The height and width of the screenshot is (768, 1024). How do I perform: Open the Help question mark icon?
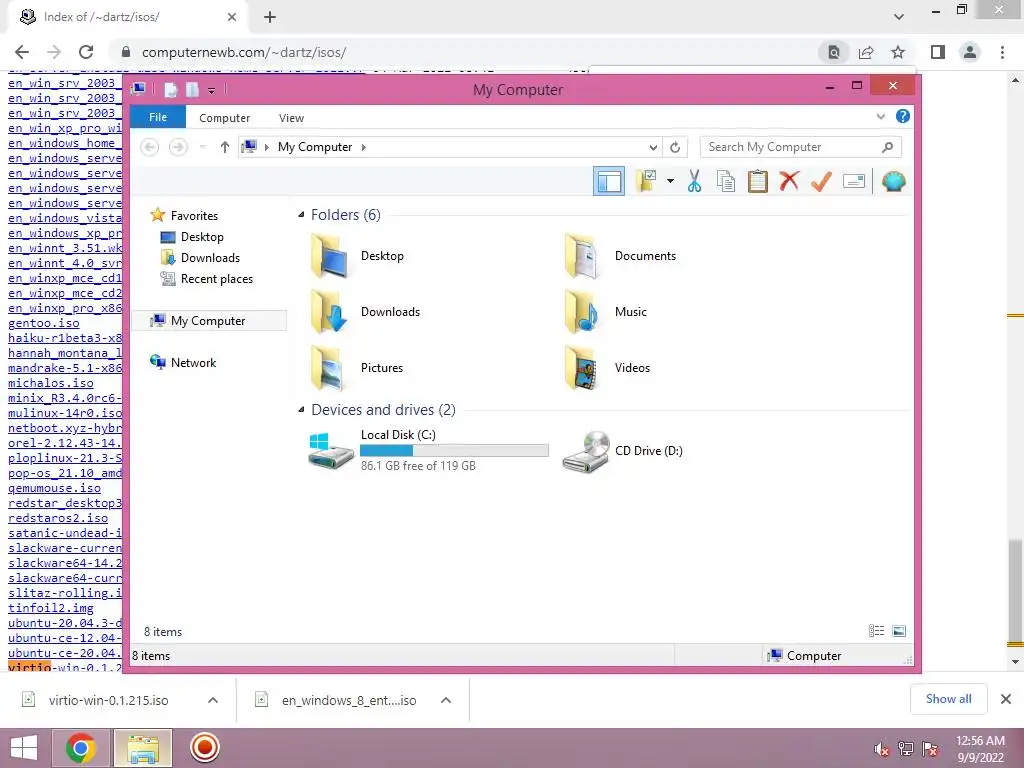click(903, 116)
